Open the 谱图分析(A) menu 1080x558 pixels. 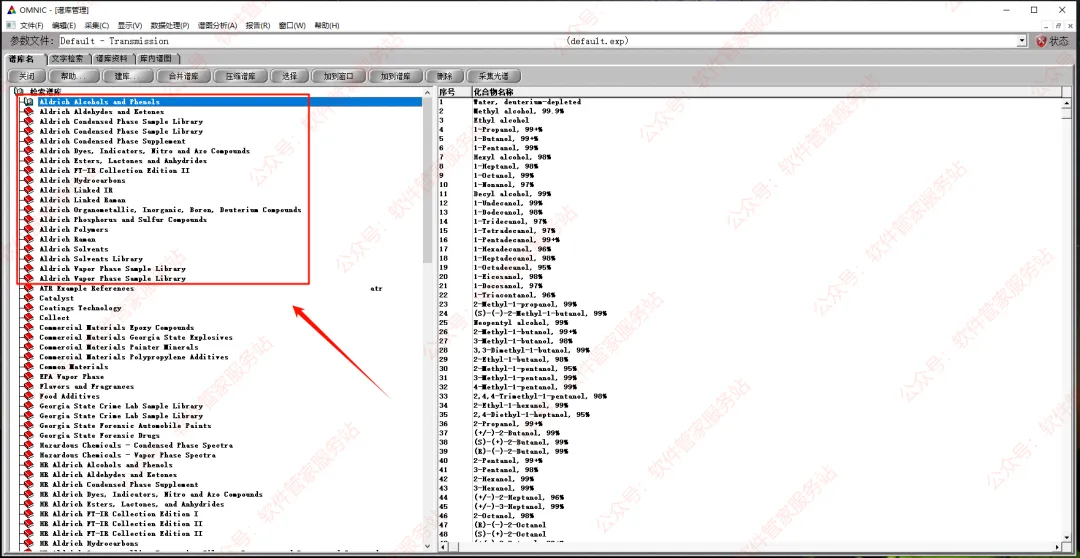[x=217, y=25]
